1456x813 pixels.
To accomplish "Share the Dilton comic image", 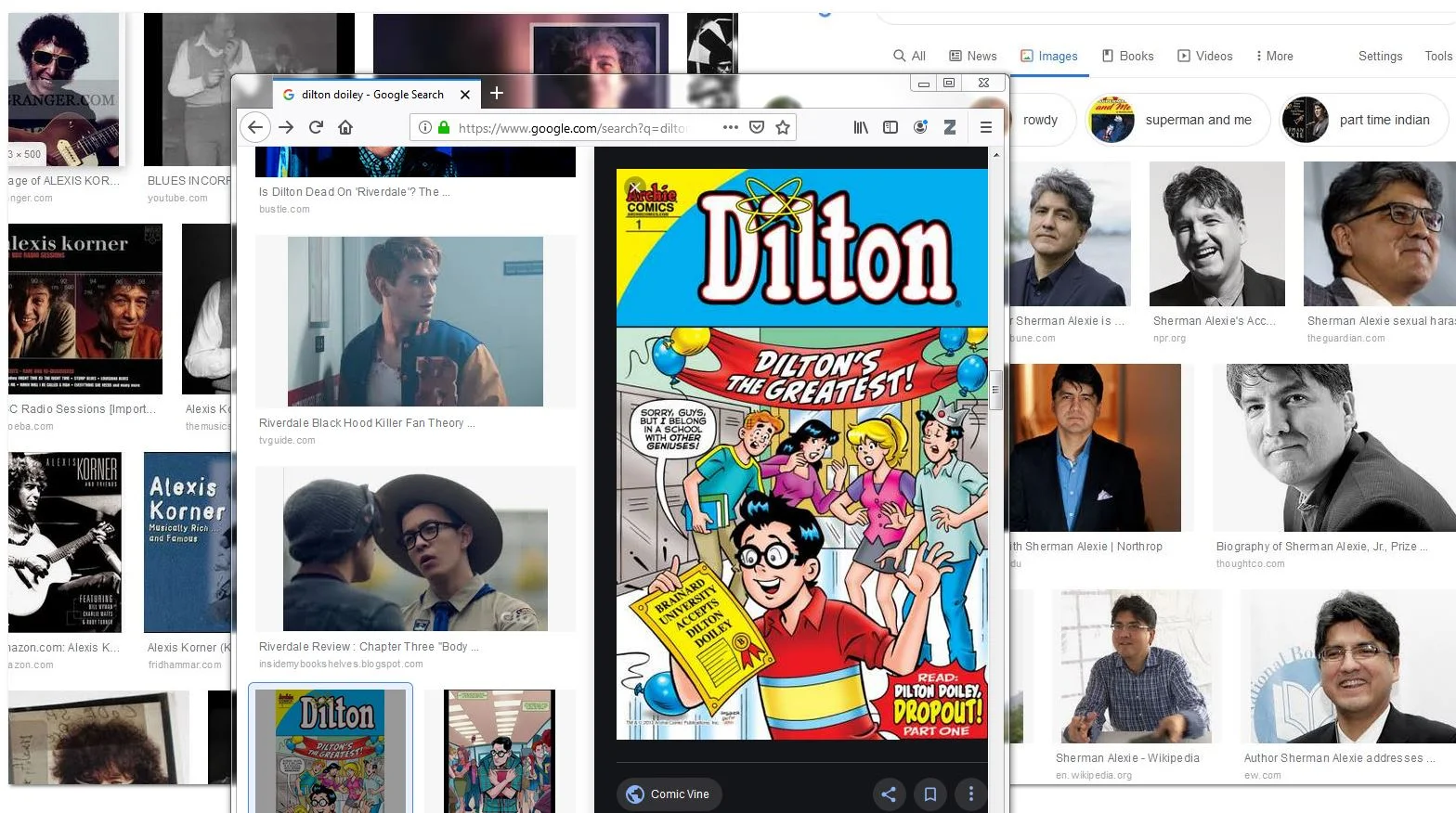I will (x=889, y=794).
